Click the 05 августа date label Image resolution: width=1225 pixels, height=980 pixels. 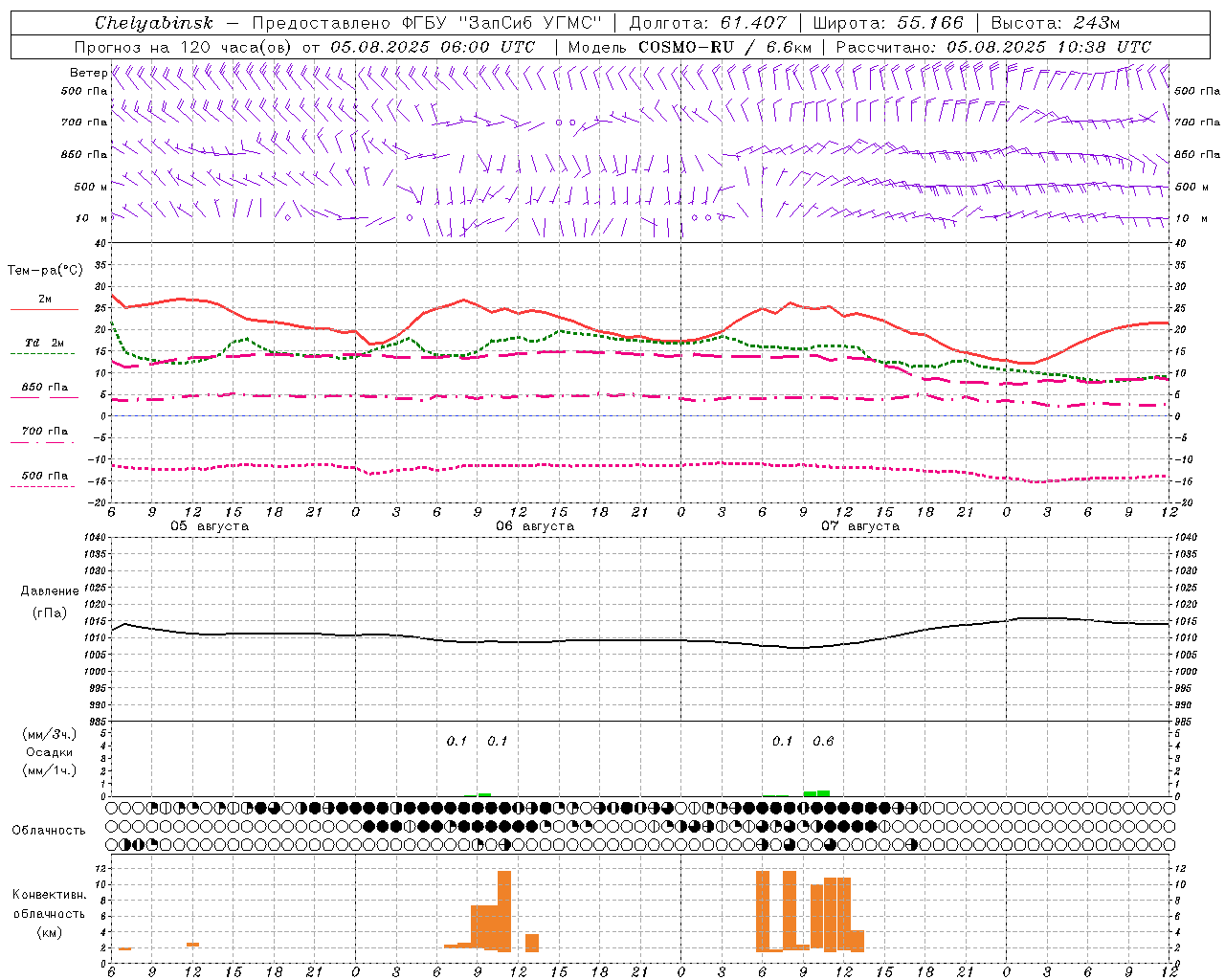click(210, 526)
